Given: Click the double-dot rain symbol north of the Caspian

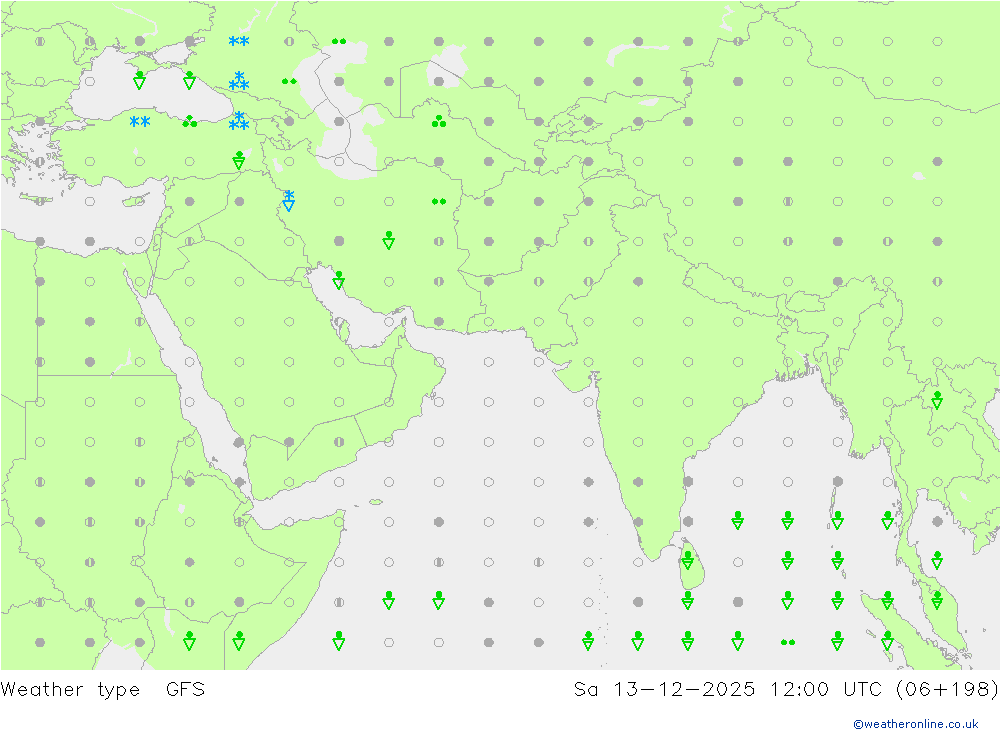Looking at the screenshot, I should [x=339, y=41].
